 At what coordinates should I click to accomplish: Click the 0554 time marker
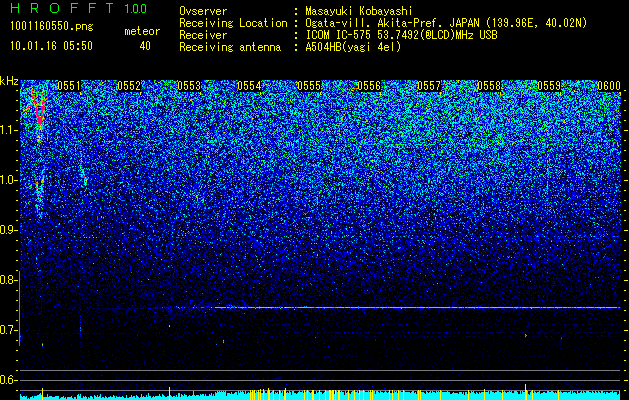pyautogui.click(x=249, y=86)
